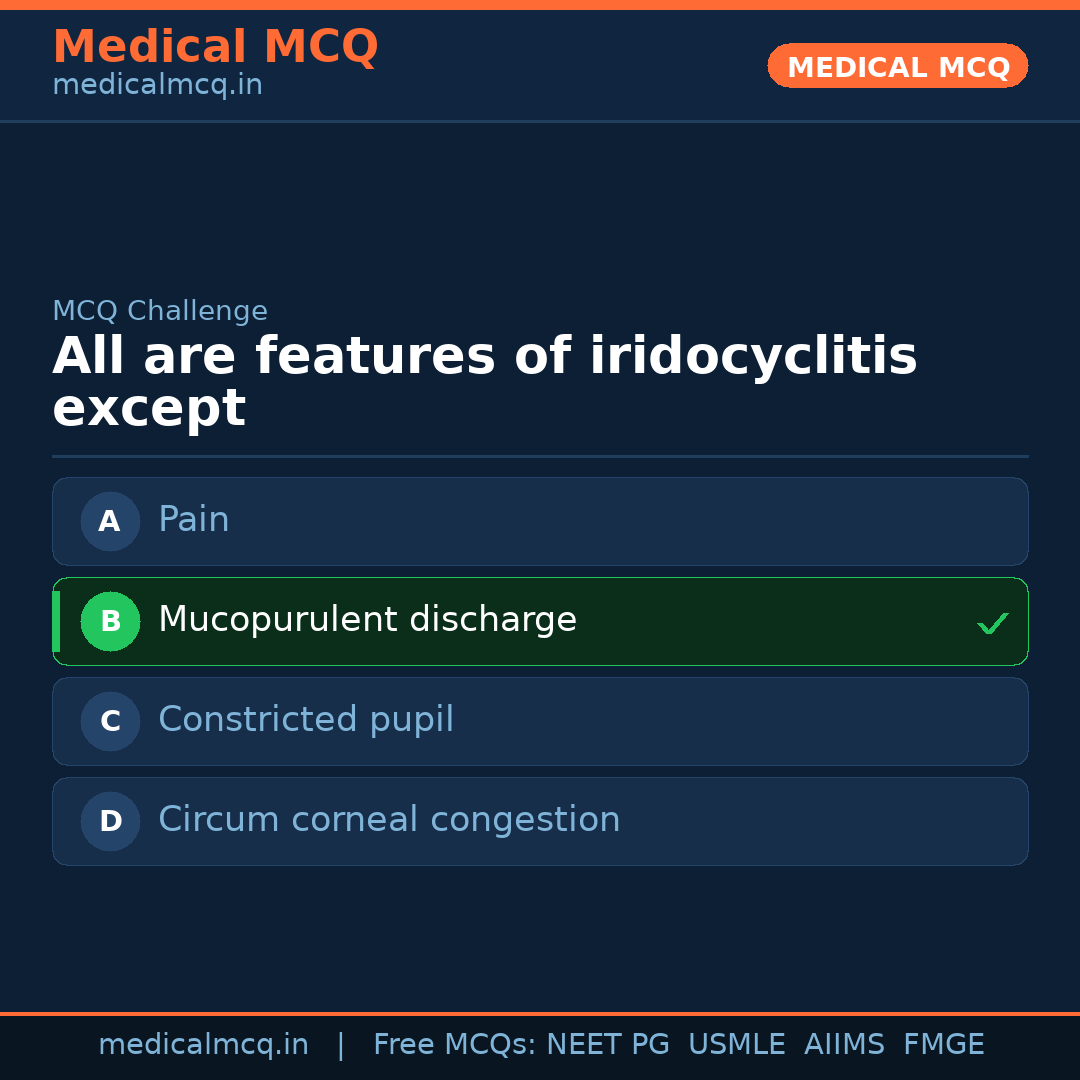Click the FMGE footer text
This screenshot has width=1080, height=1080.
point(944,1045)
